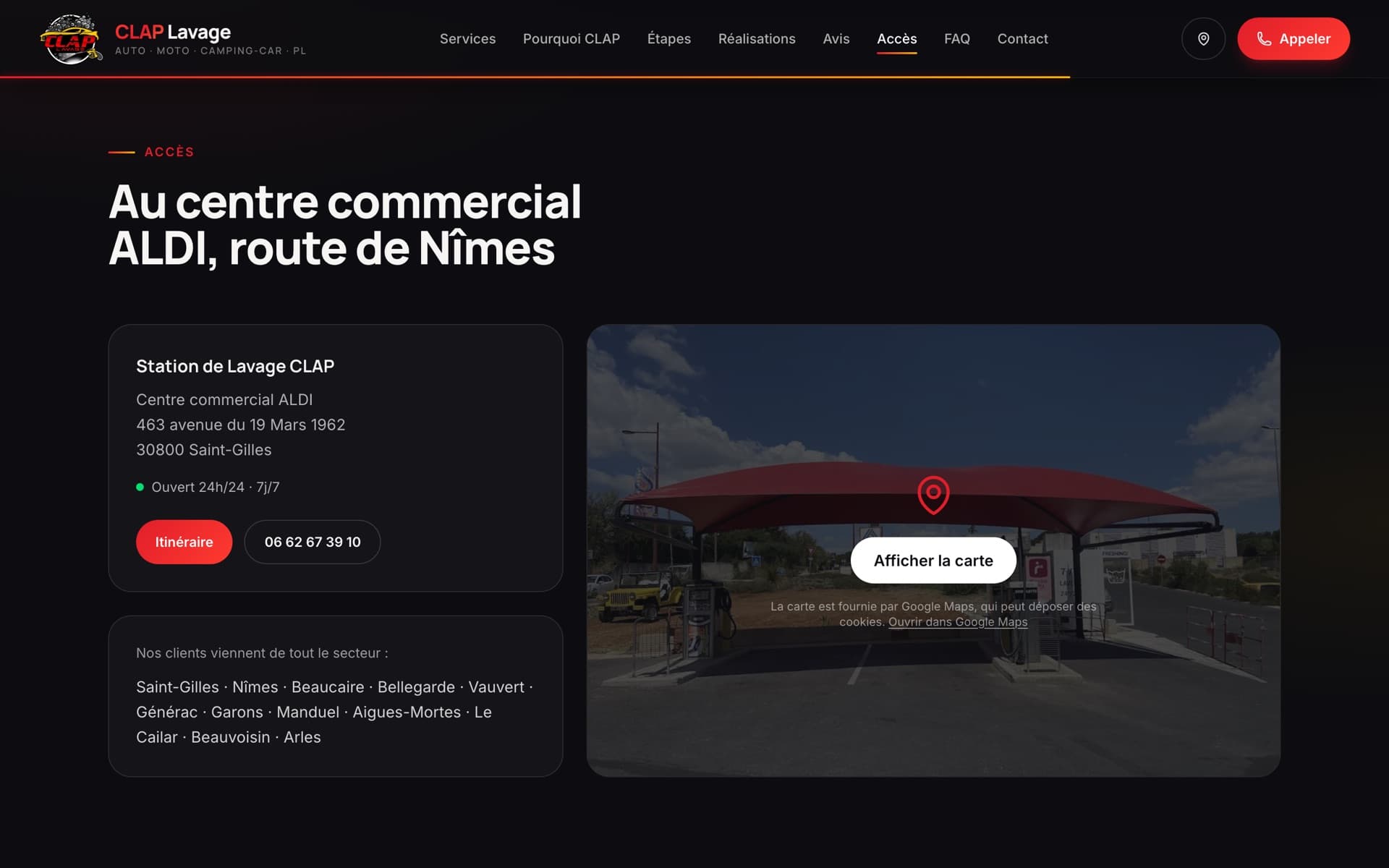Open the Services menu item
1389x868 pixels.
click(x=467, y=38)
